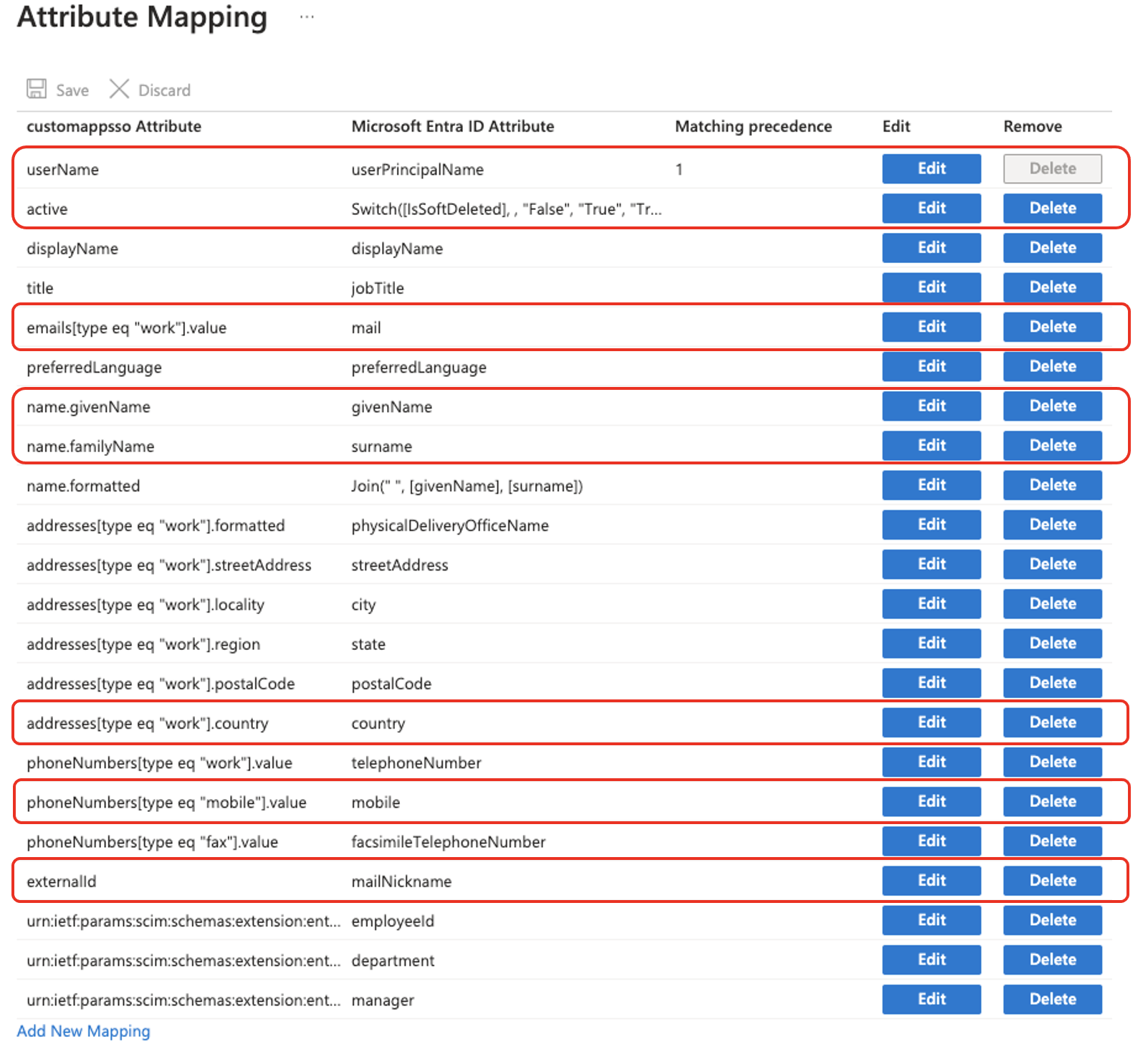Select the externalId attribute cell
The image size is (1148, 1052).
[61, 881]
